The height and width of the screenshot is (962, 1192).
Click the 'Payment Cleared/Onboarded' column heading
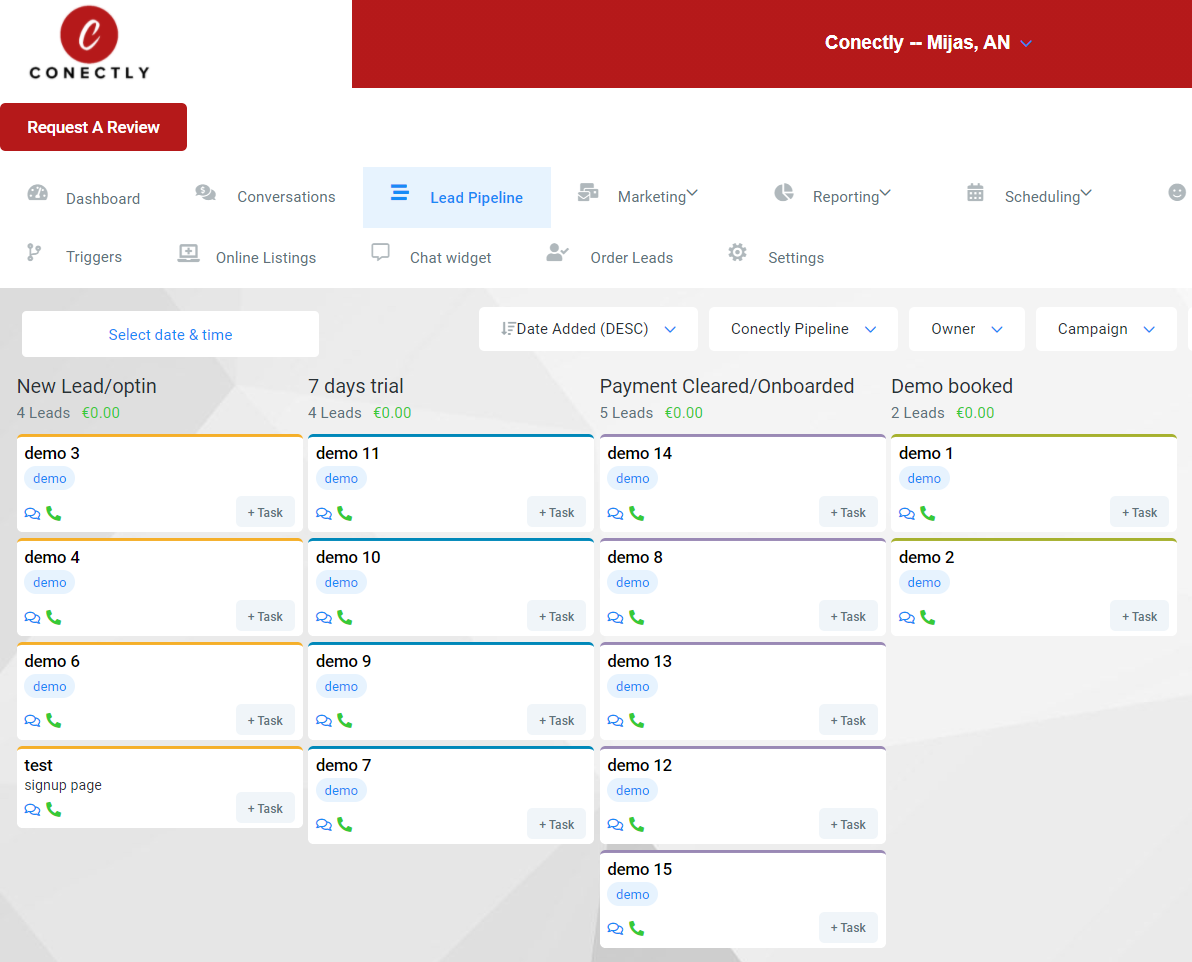727,386
